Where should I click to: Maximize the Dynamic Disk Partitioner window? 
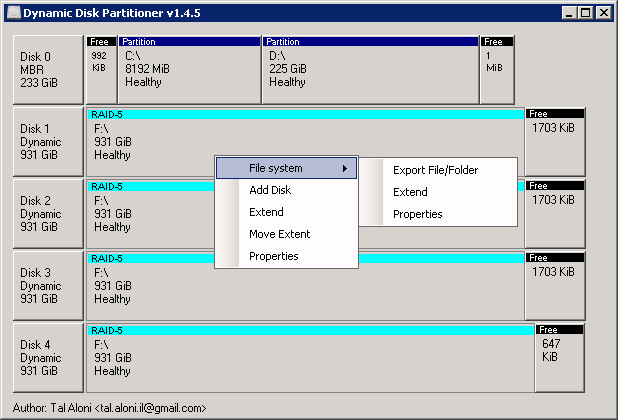[586, 13]
